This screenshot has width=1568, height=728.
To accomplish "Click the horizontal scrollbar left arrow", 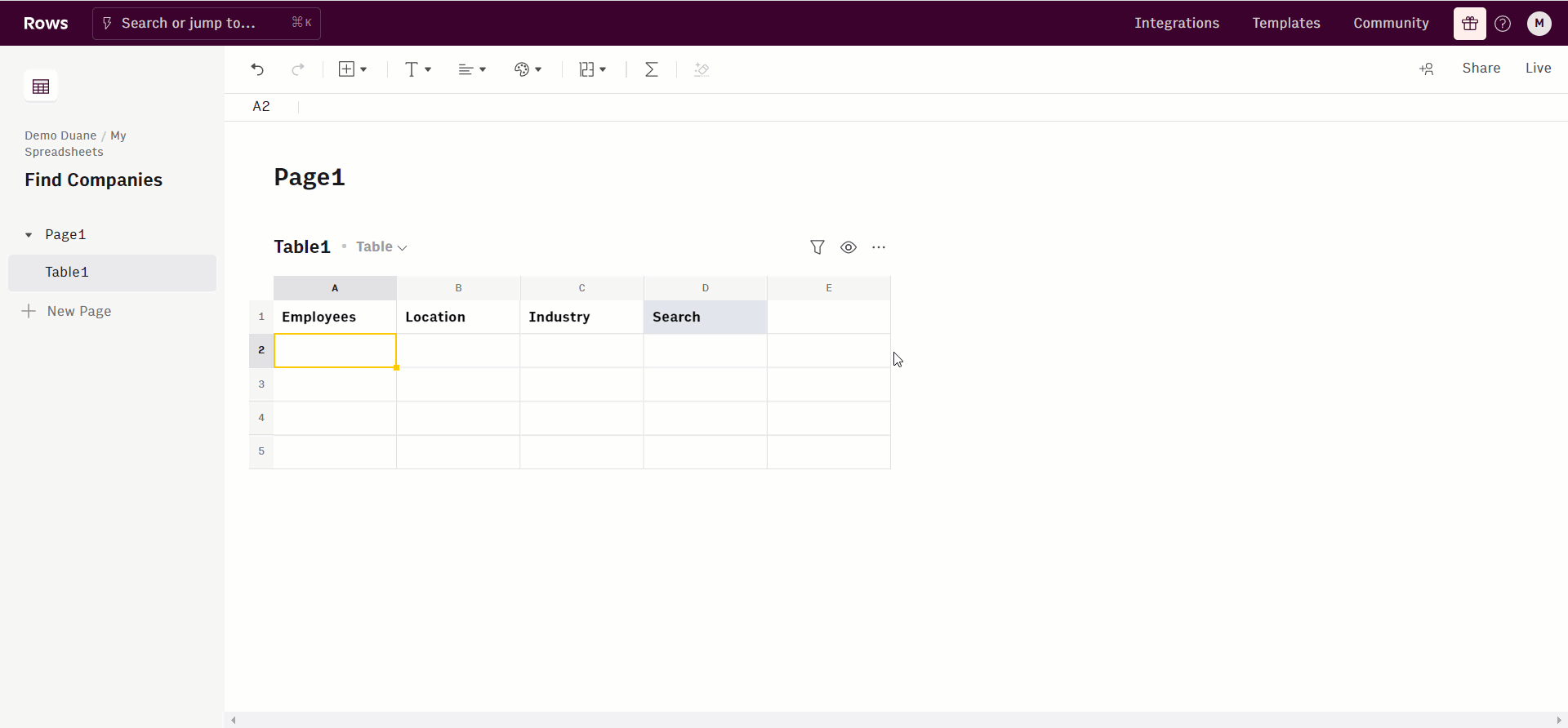I will tap(234, 720).
